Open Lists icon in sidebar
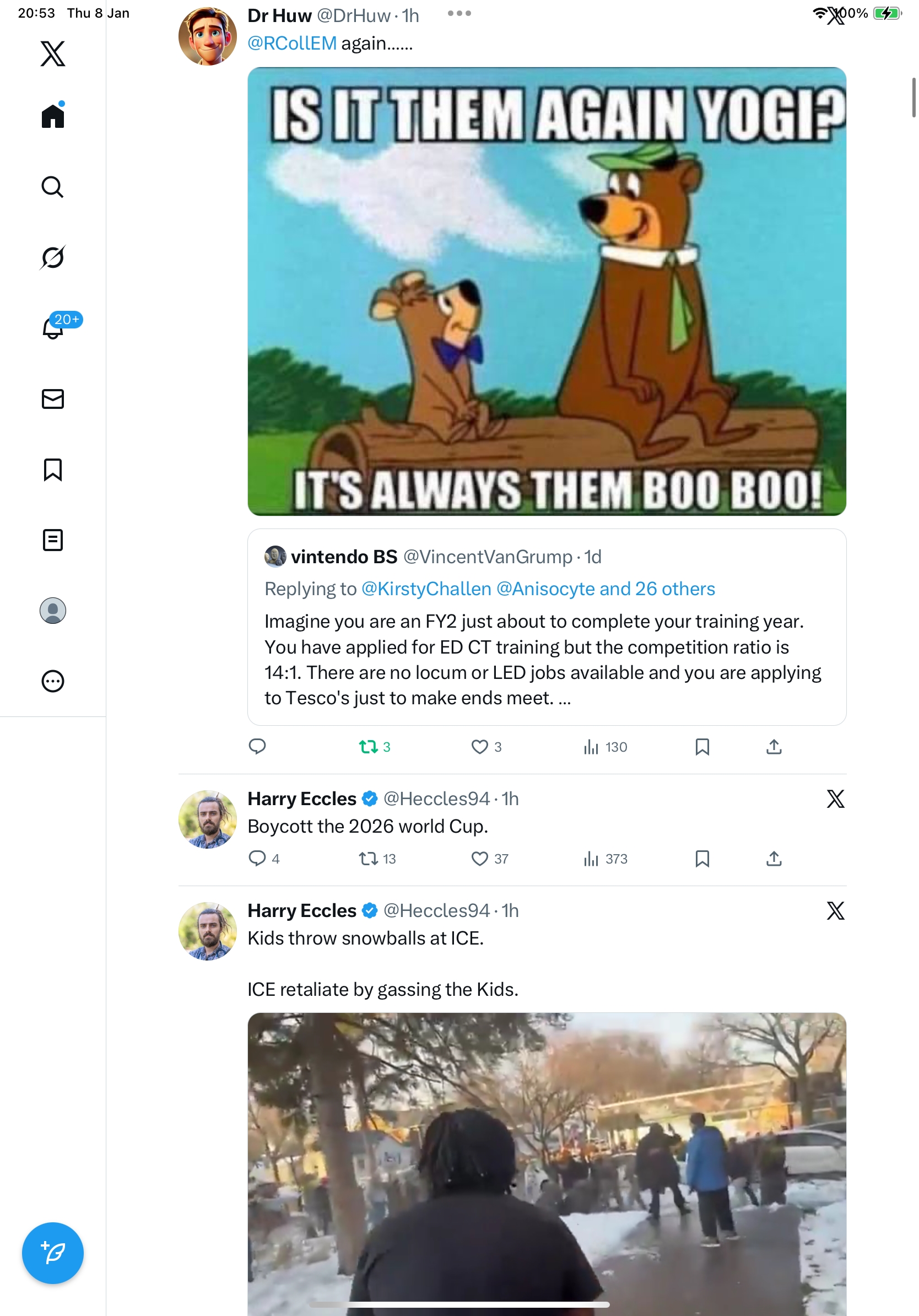Image resolution: width=919 pixels, height=1316 pixels. [53, 540]
